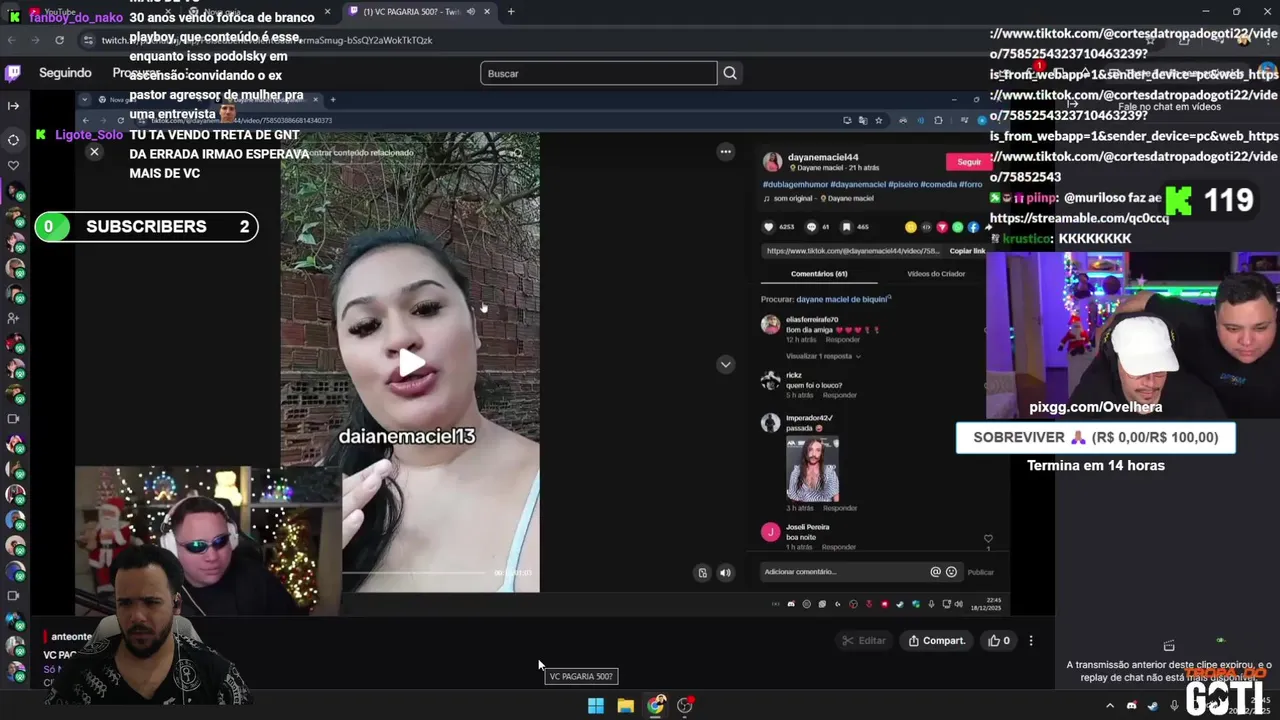Viewport: 1280px width, 720px height.
Task: Click the Twitch logo home icon
Action: point(13,73)
